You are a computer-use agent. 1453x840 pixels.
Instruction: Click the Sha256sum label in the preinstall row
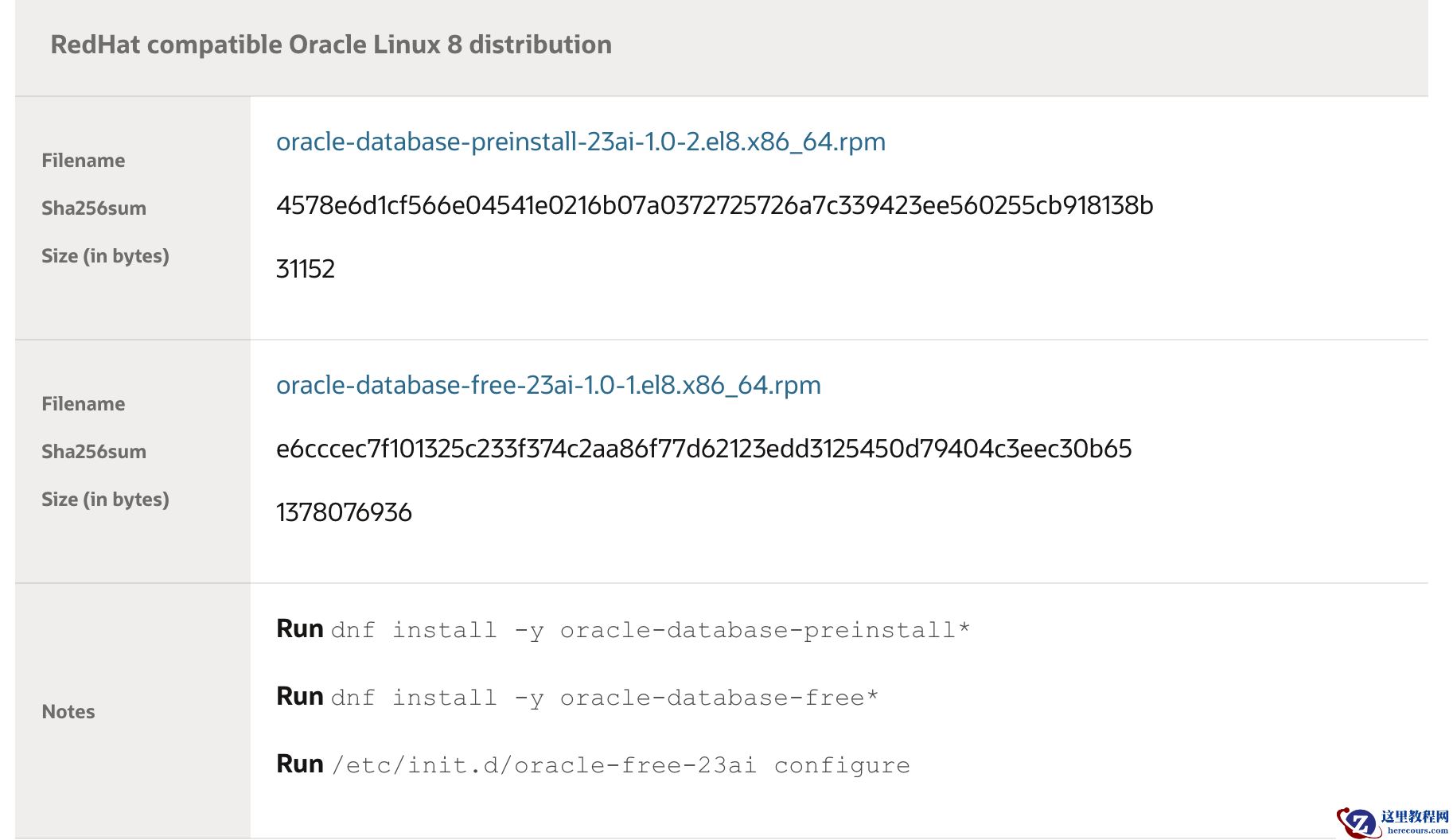[94, 208]
